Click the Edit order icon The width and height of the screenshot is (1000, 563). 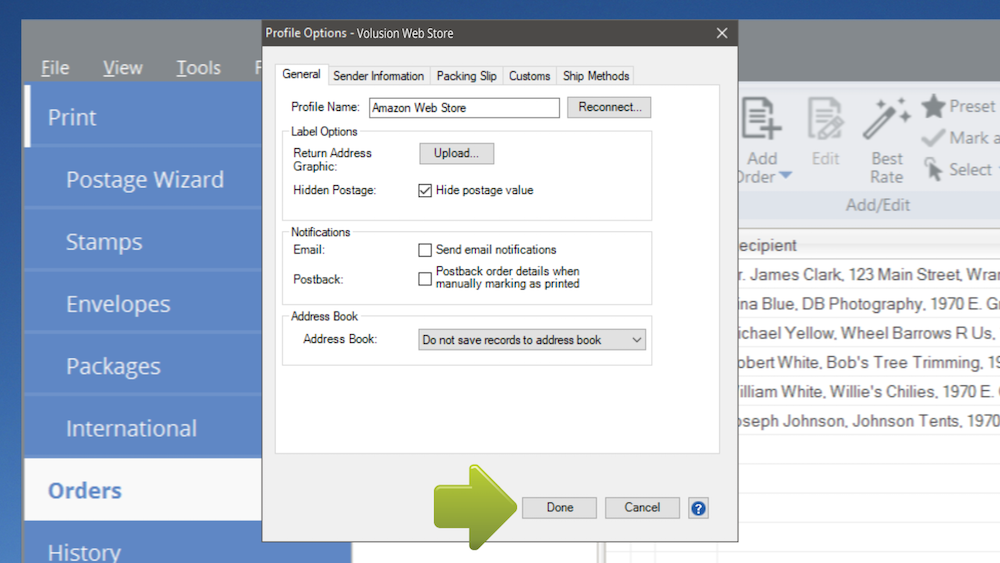click(x=825, y=119)
